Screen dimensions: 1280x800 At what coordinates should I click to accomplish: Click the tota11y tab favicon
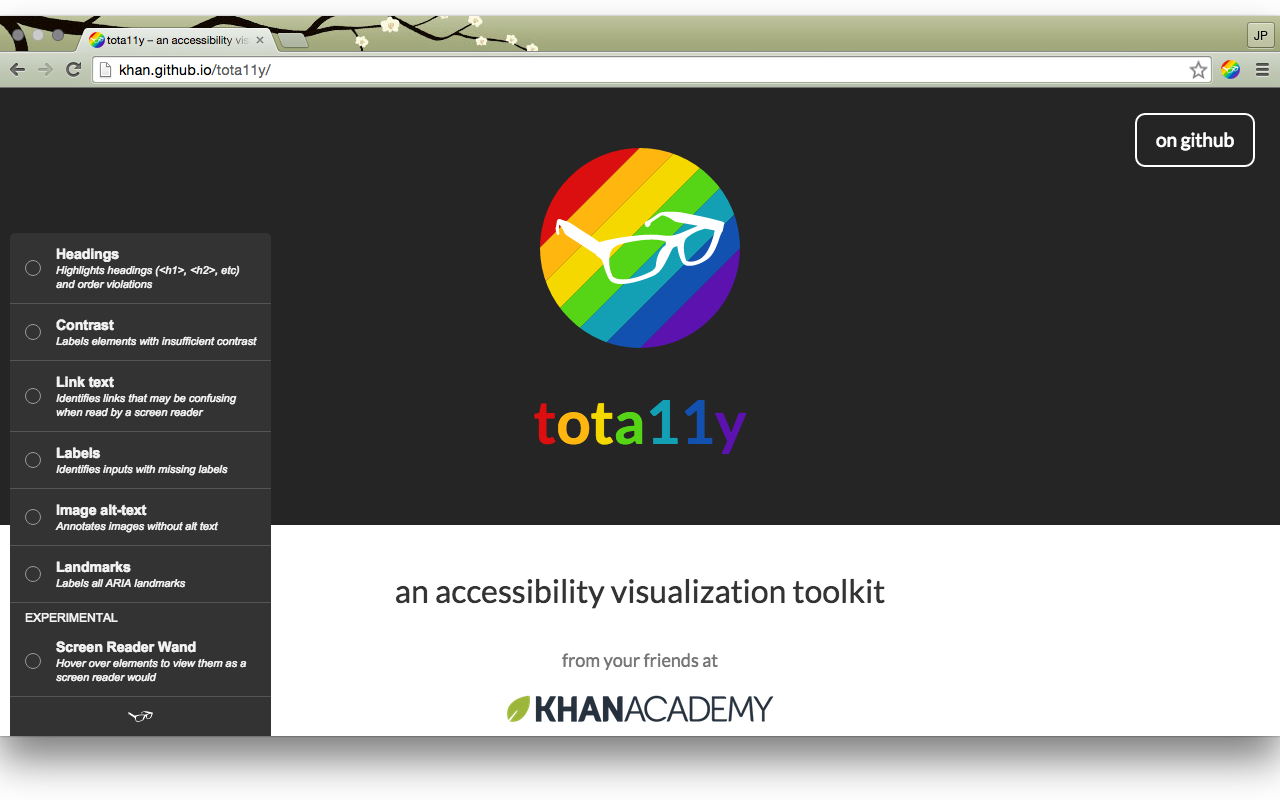tap(96, 40)
